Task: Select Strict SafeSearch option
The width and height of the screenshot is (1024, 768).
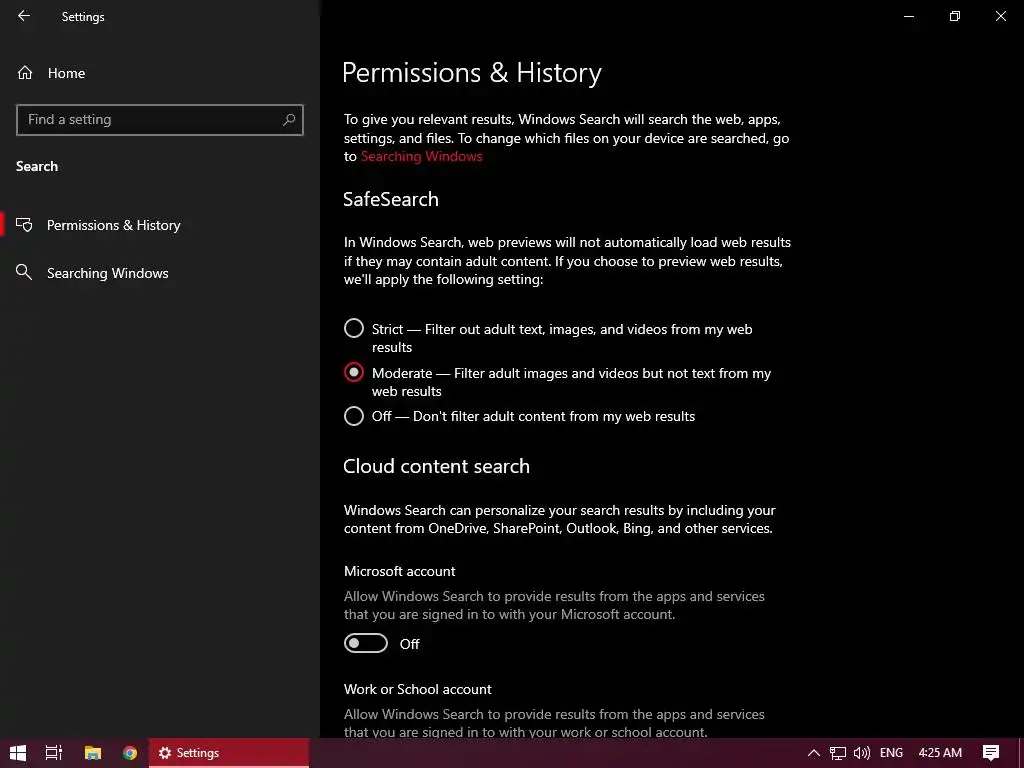Action: point(354,329)
